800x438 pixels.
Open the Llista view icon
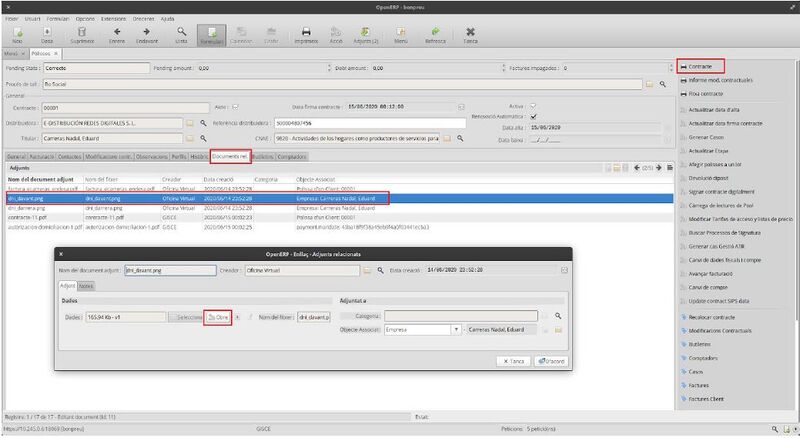pyautogui.click(x=181, y=36)
